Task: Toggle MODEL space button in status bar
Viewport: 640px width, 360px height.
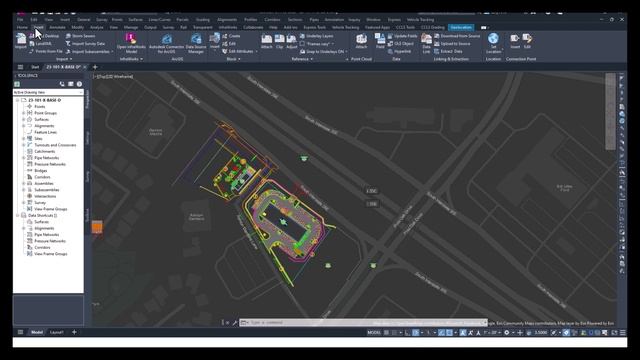Action: (374, 333)
